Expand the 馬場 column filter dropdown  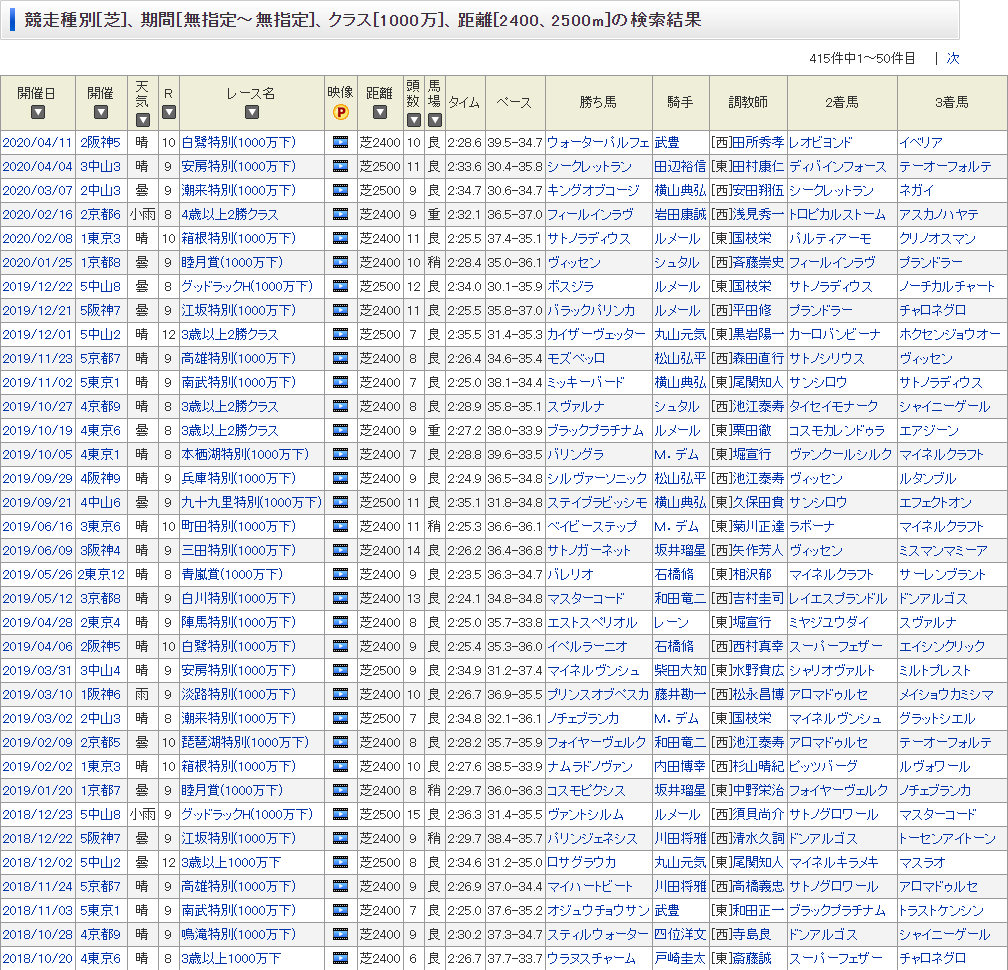coord(434,120)
